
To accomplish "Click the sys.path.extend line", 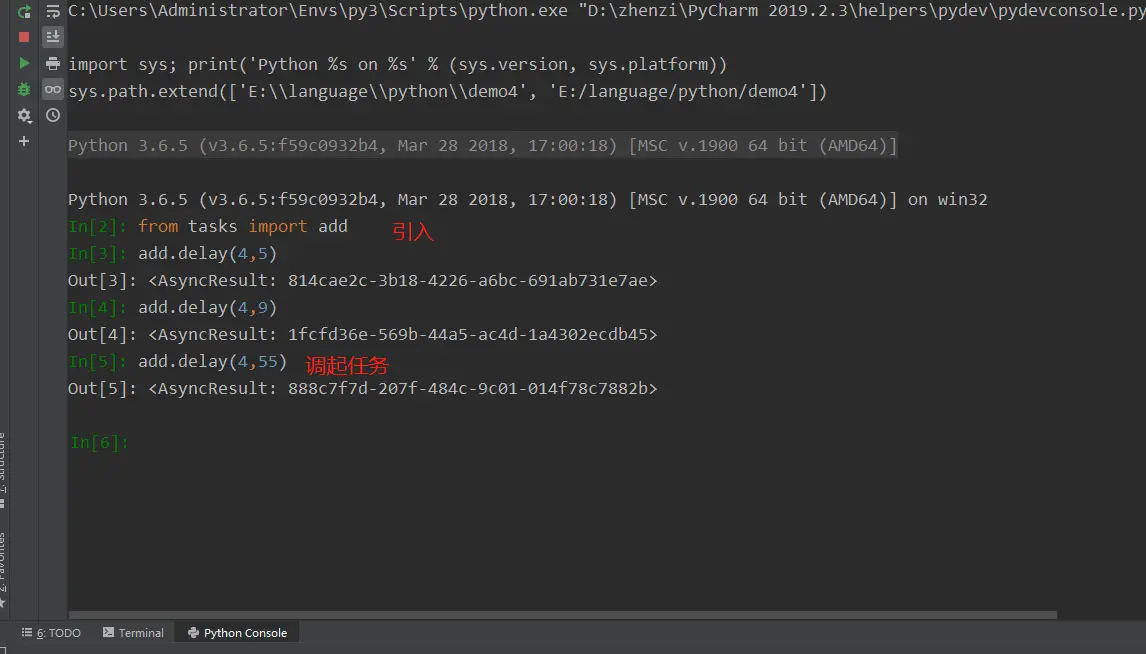I will point(447,91).
